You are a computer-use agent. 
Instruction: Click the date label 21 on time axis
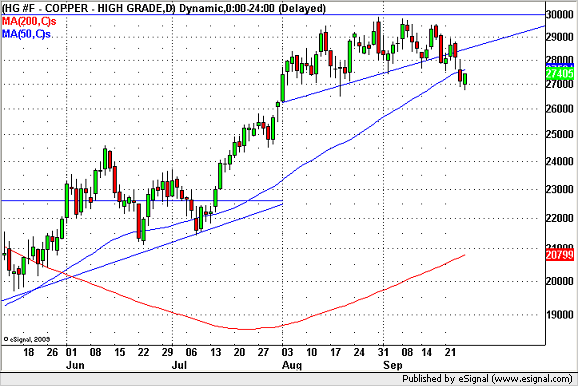click(x=450, y=352)
